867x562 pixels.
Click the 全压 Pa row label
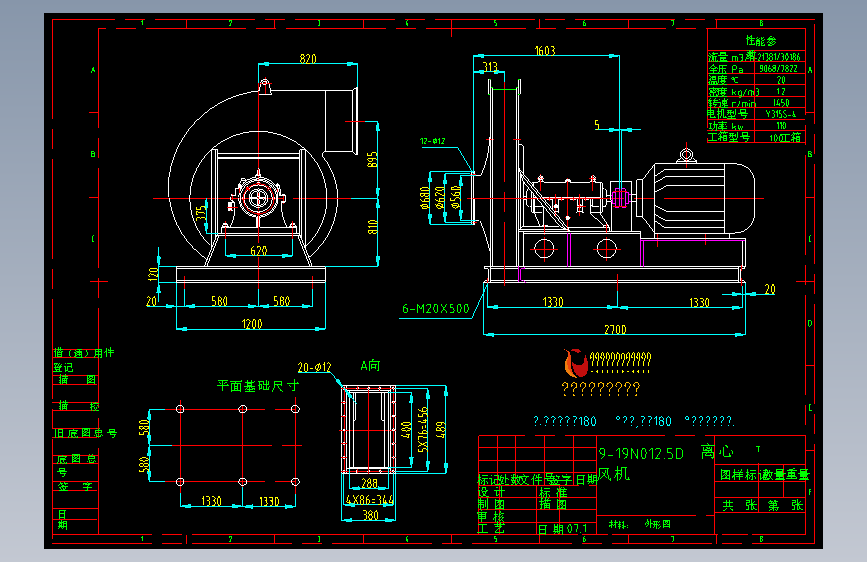(x=726, y=69)
